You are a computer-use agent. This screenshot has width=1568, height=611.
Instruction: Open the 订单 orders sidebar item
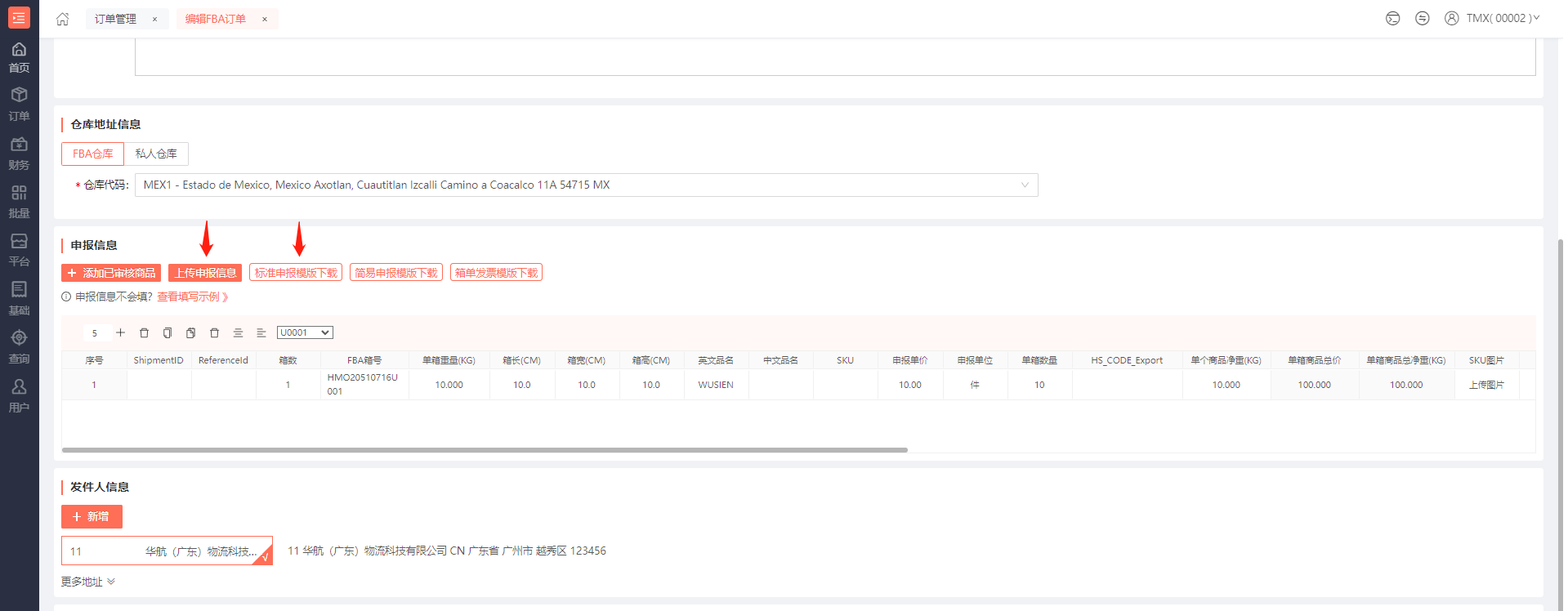point(19,105)
